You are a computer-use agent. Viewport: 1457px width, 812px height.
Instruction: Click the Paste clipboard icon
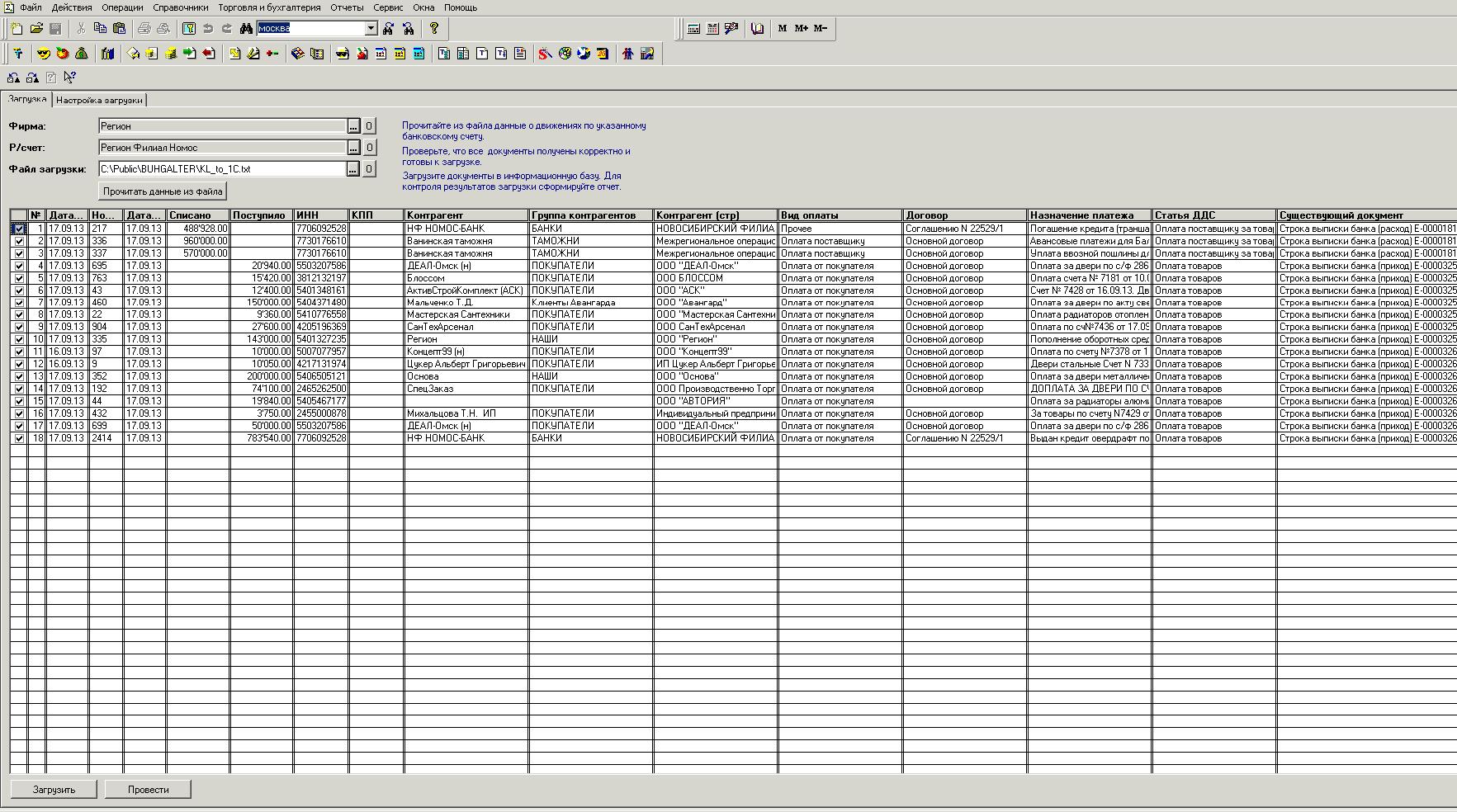(x=119, y=29)
